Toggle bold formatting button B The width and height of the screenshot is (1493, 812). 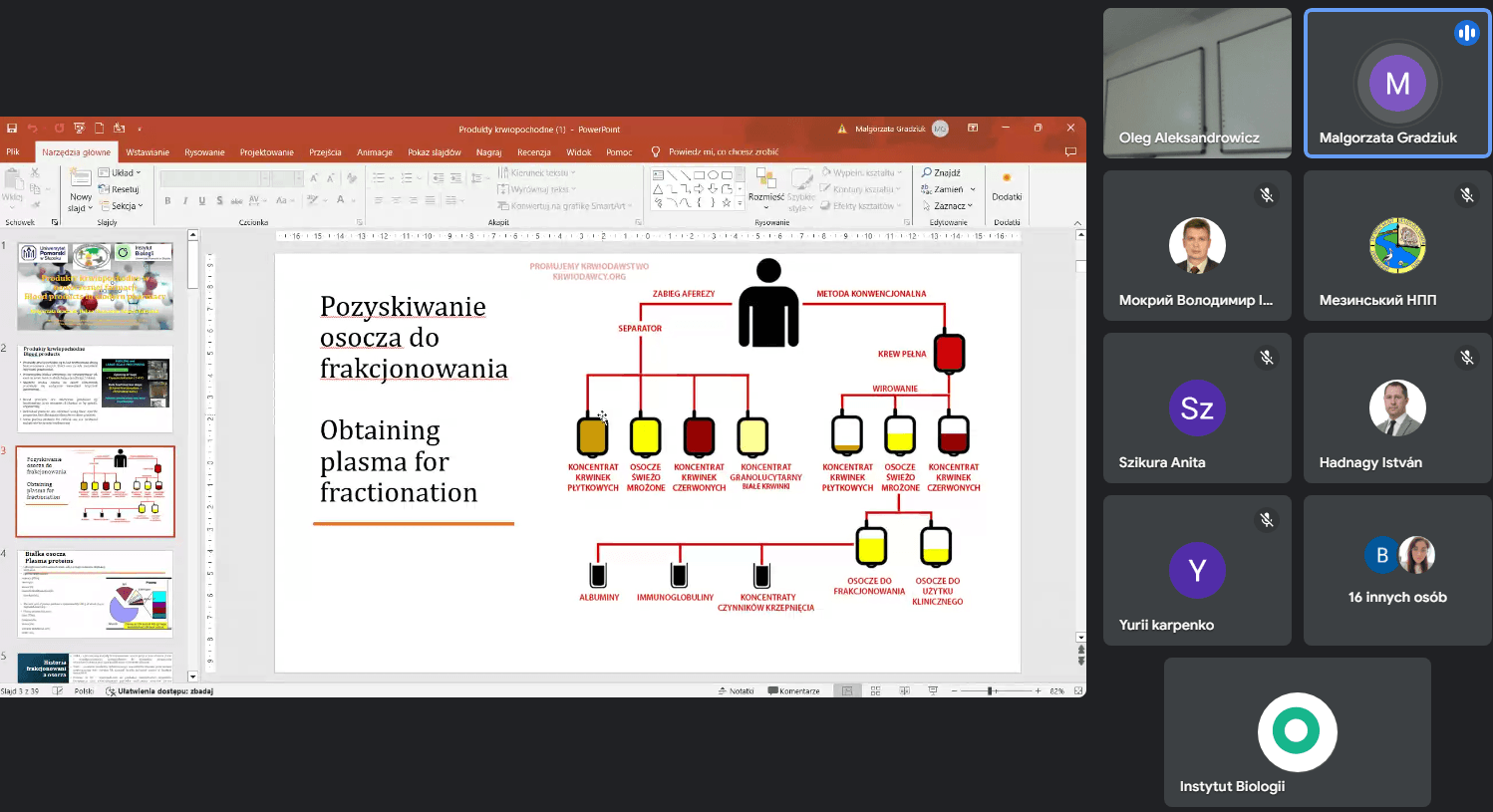click(167, 200)
